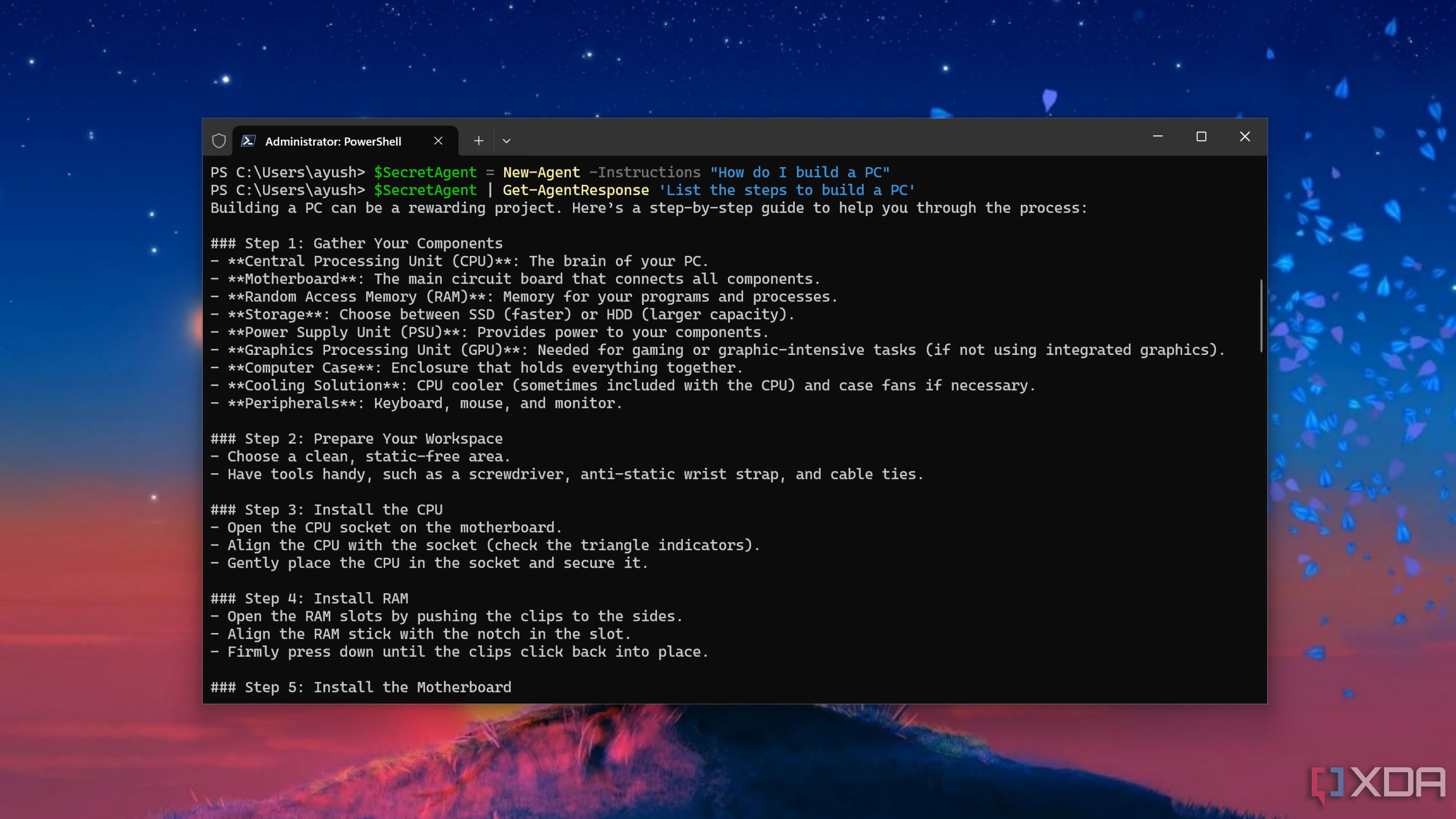Click the PowerShell icon on the tab
Image resolution: width=1456 pixels, height=819 pixels.
[x=249, y=141]
